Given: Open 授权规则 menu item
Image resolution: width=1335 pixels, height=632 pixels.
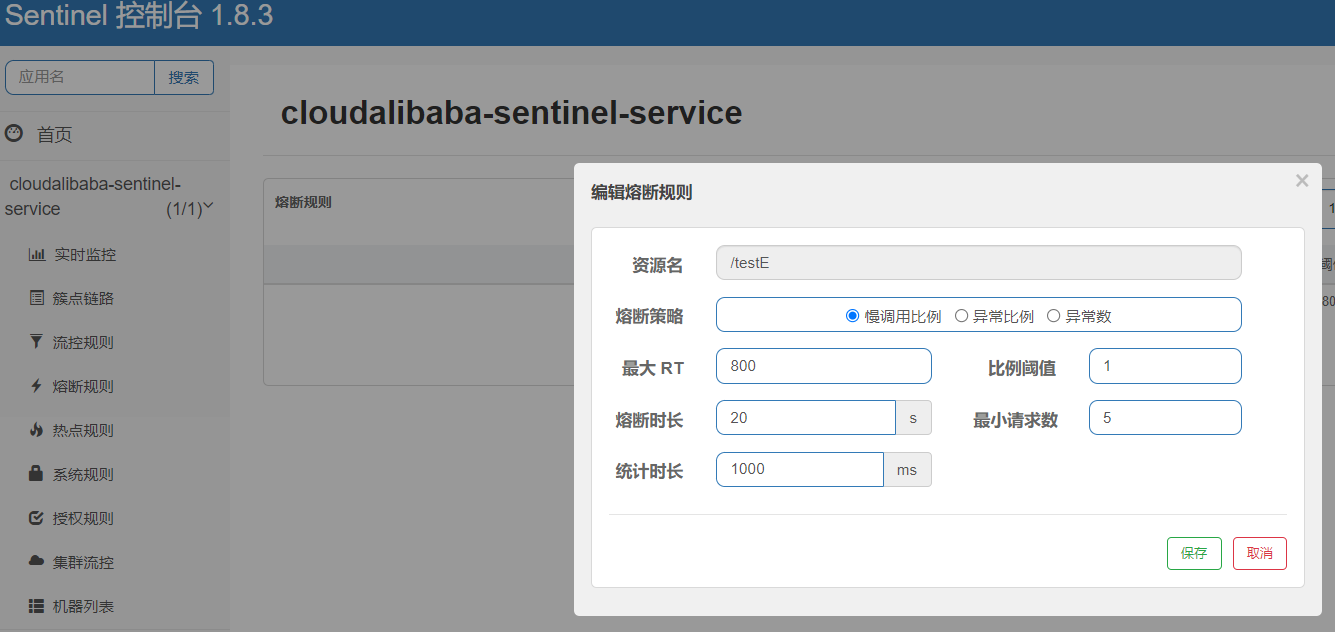Looking at the screenshot, I should click(84, 518).
